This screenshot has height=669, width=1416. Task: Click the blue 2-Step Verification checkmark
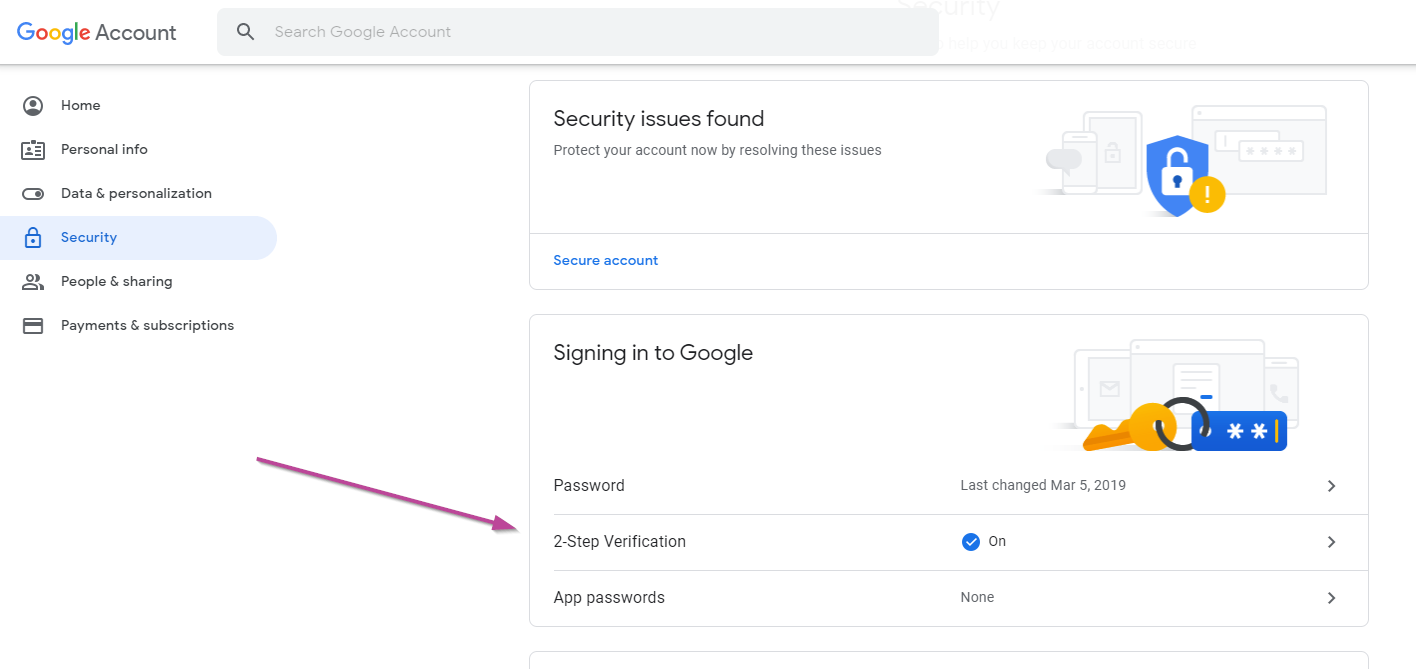pyautogui.click(x=970, y=542)
